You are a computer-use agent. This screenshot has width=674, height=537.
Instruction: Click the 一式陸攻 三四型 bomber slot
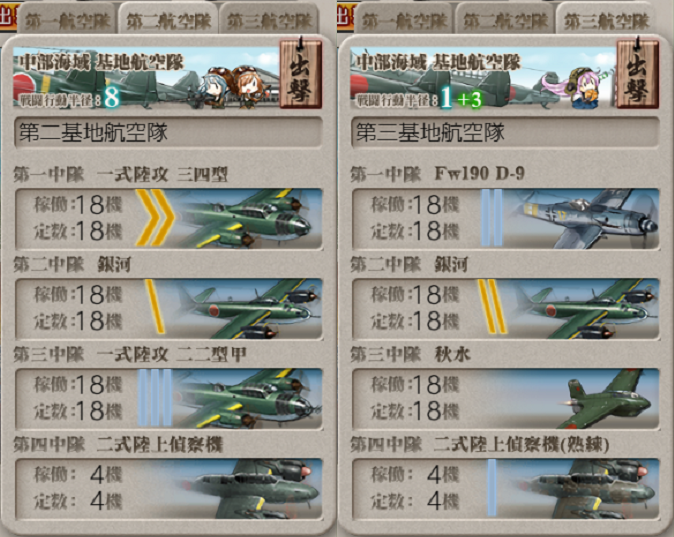point(168,219)
